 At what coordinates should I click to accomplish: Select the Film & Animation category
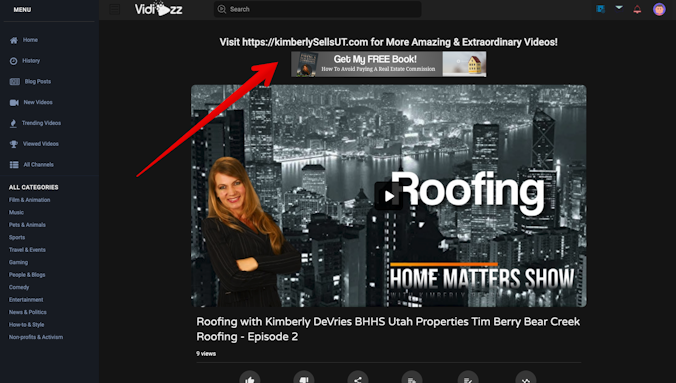click(x=29, y=200)
